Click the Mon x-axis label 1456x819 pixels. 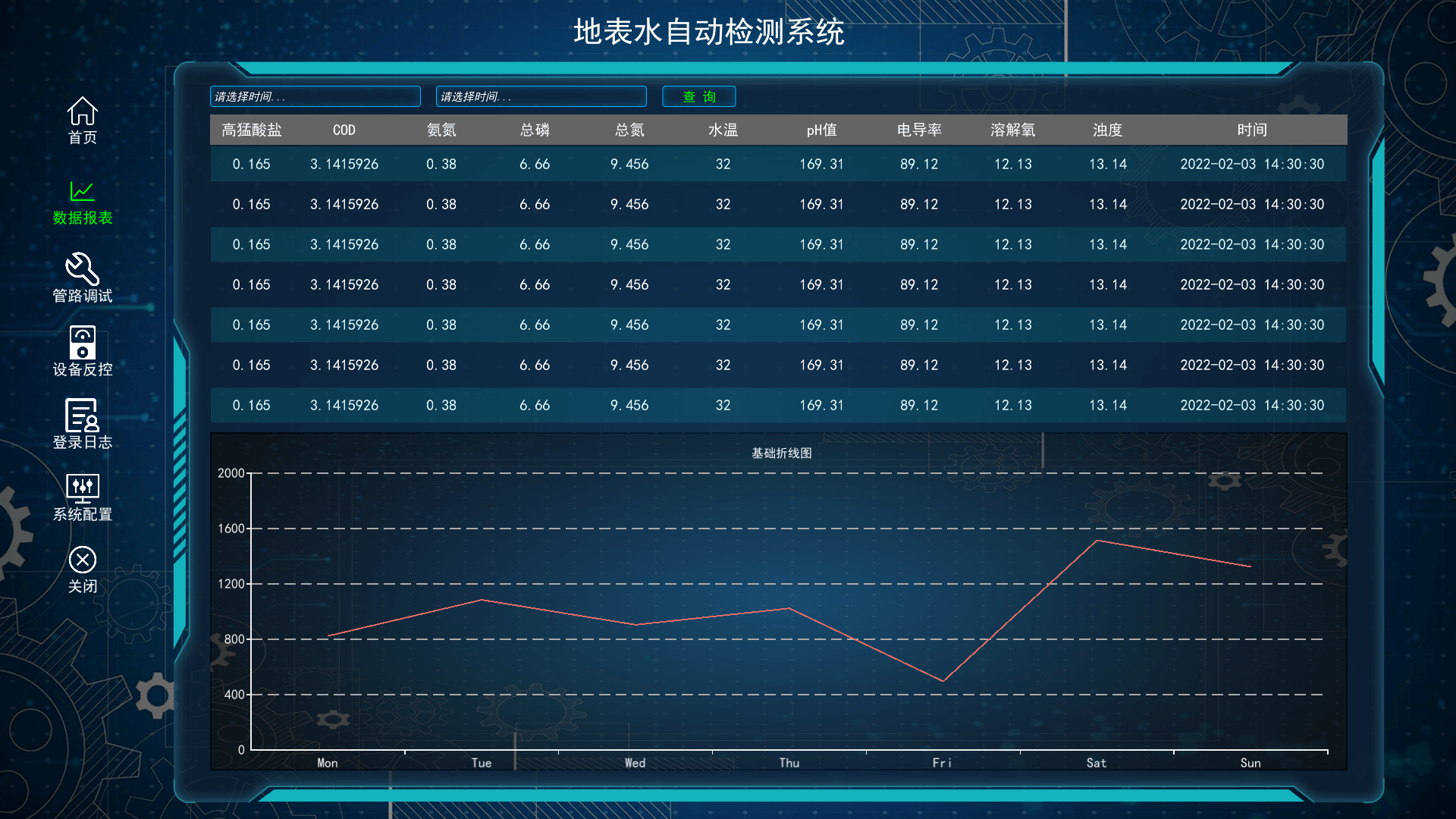tap(328, 763)
